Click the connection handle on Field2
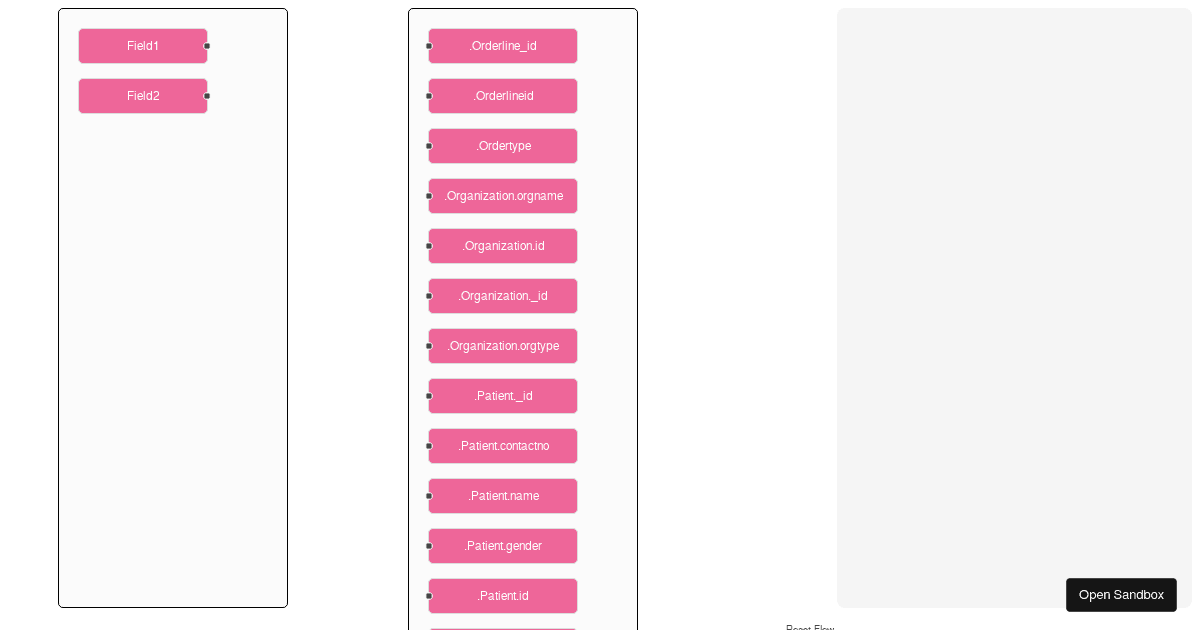1200x630 pixels. (207, 96)
